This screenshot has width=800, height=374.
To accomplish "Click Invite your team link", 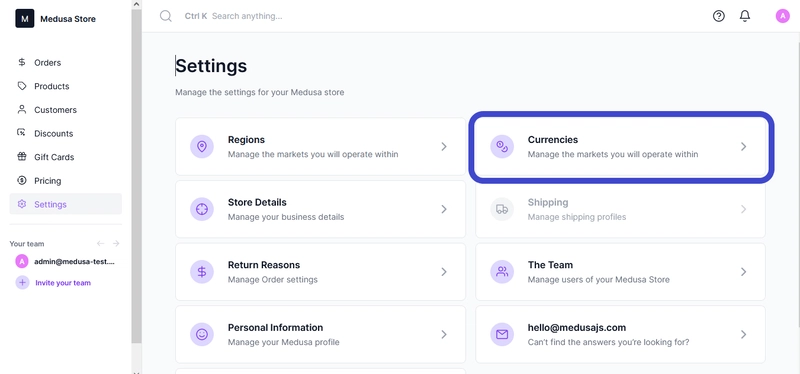I will click(63, 282).
